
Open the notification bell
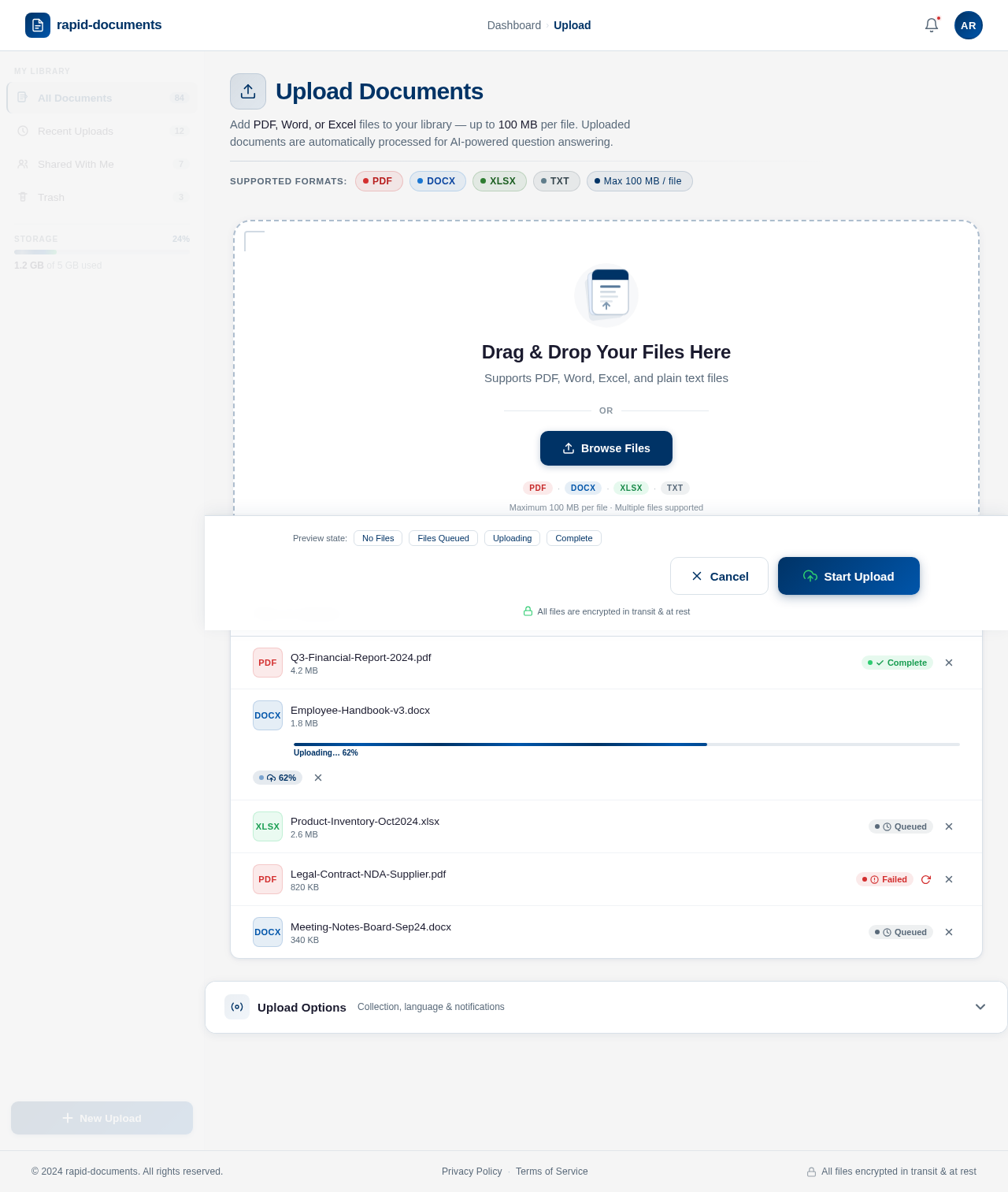click(931, 25)
